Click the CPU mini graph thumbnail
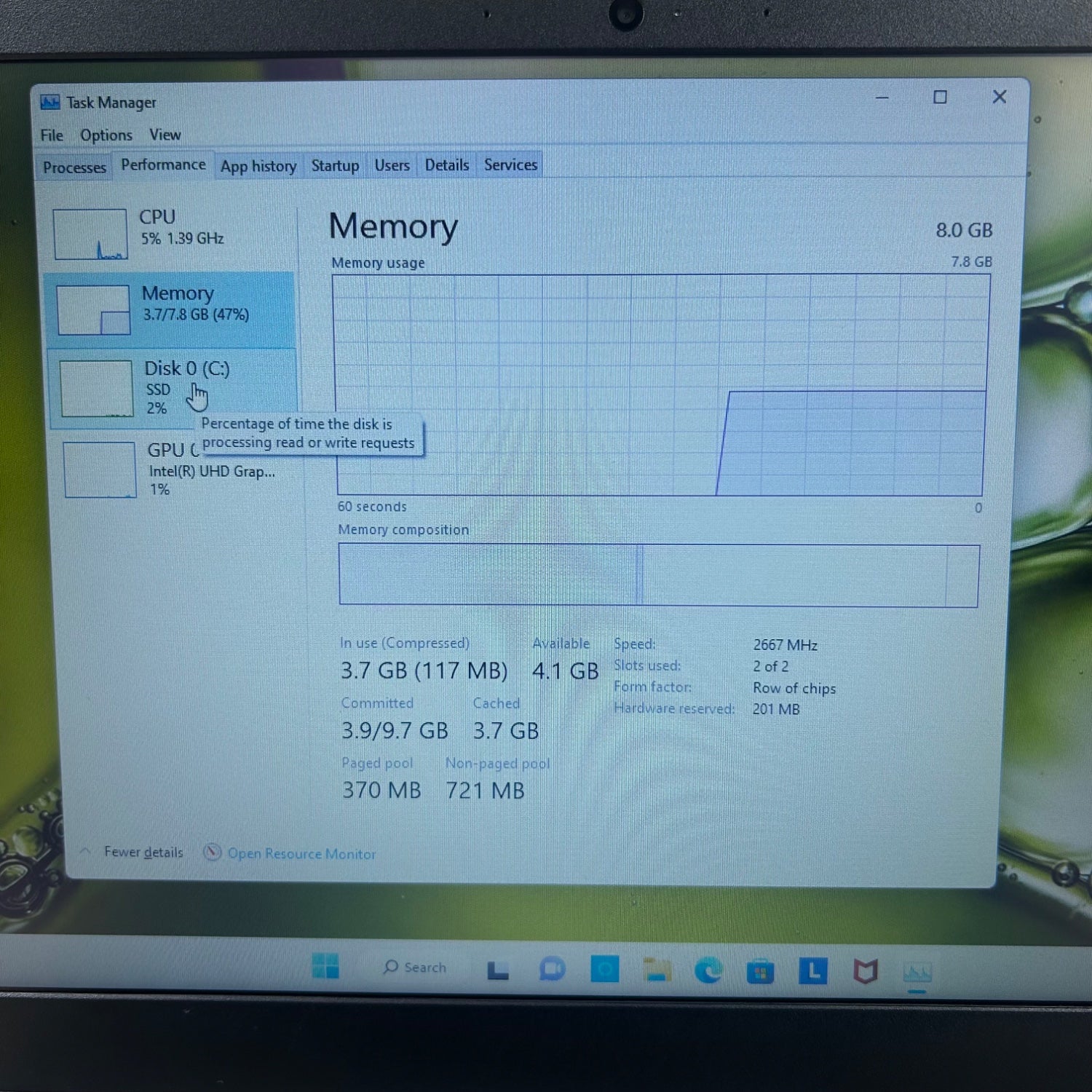The height and width of the screenshot is (1092, 1092). (90, 234)
